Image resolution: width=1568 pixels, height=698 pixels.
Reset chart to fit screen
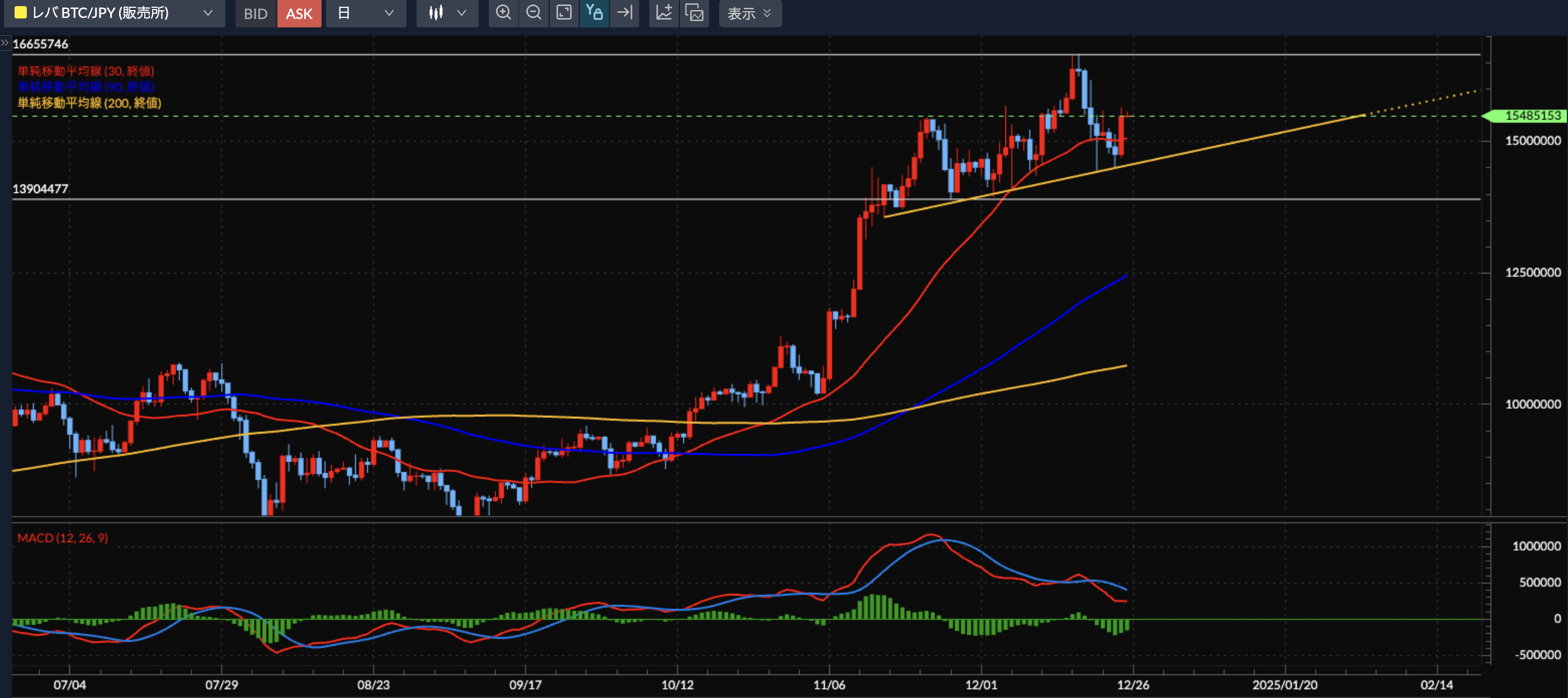click(564, 13)
